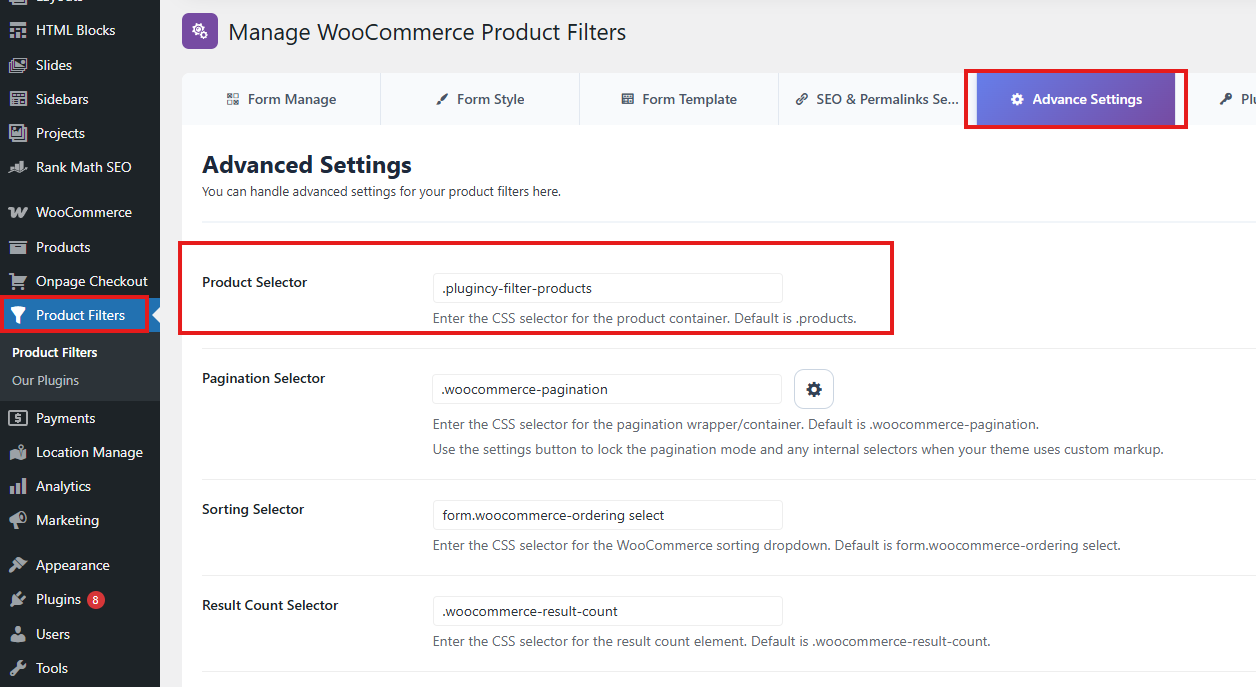
Task: Focus the Pagination Selector input field
Action: [608, 389]
